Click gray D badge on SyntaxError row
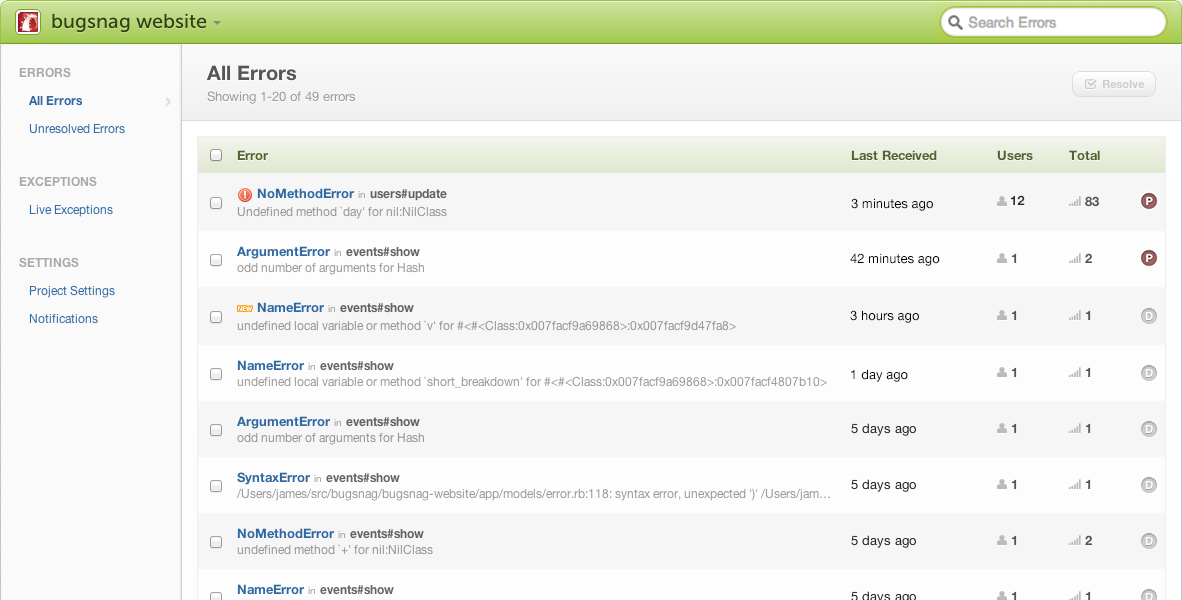The image size is (1182, 600). tap(1149, 485)
